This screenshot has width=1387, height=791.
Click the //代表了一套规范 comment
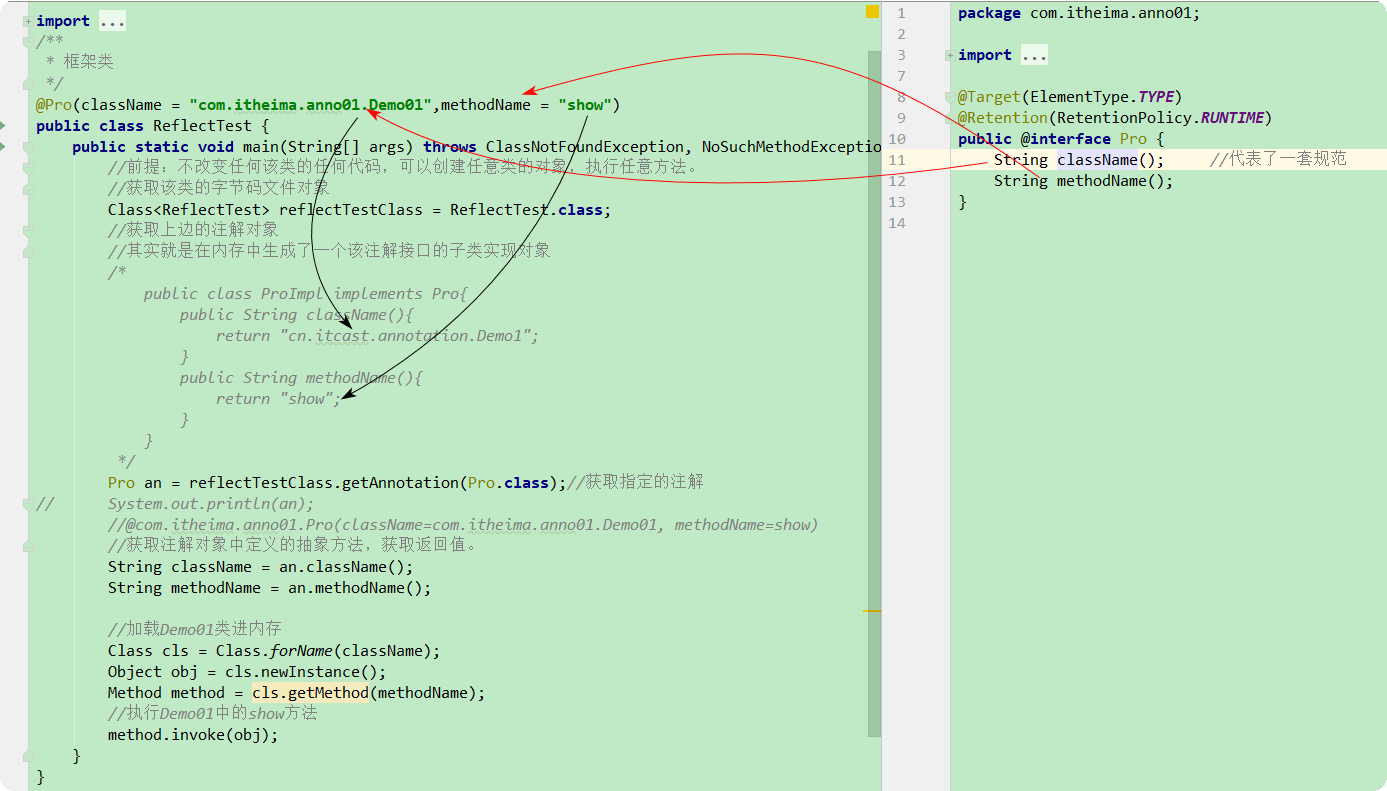click(x=1278, y=160)
